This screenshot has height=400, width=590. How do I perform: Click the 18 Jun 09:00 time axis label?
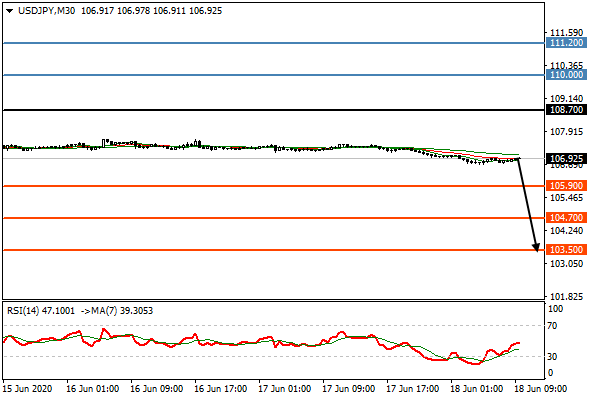coord(541,389)
